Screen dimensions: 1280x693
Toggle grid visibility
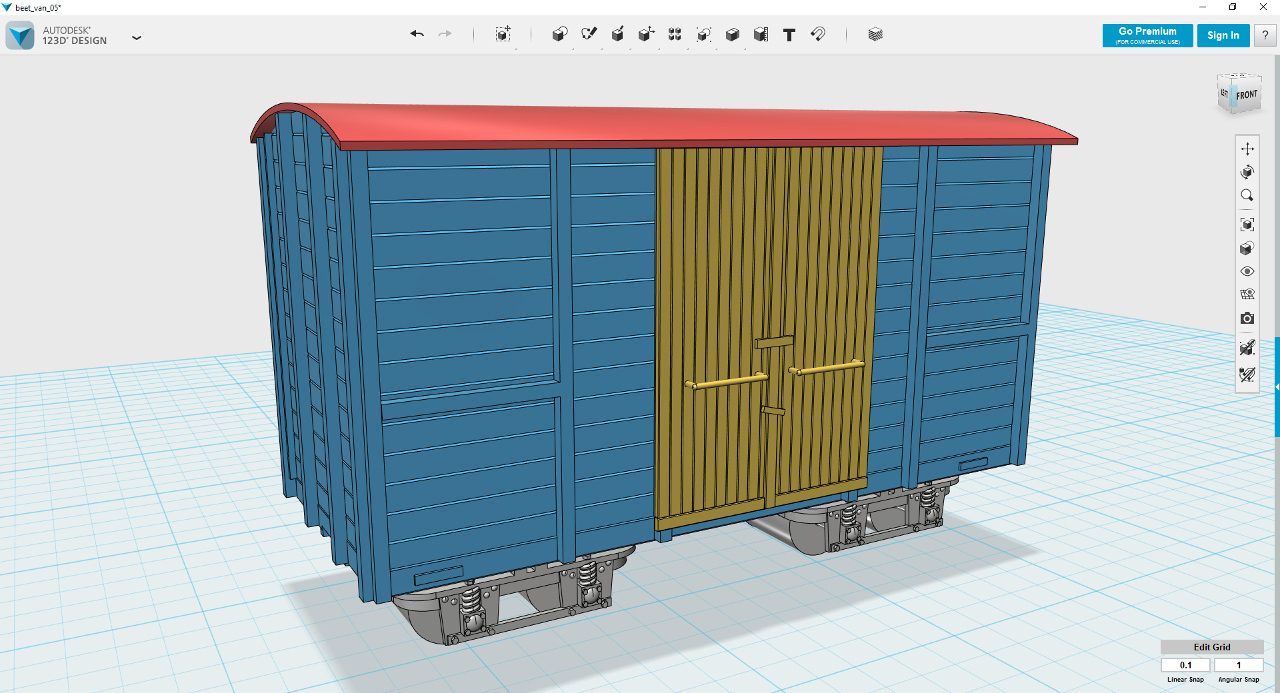click(x=1247, y=295)
